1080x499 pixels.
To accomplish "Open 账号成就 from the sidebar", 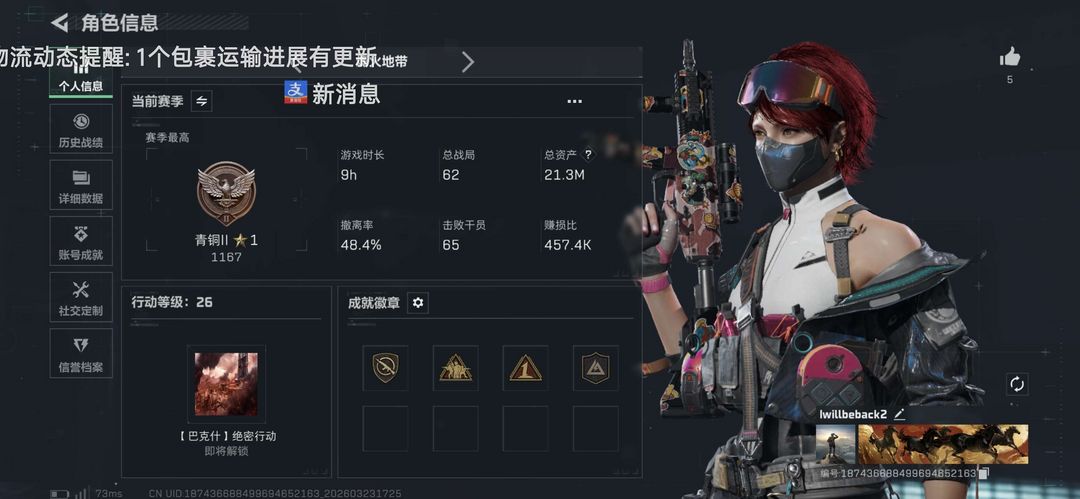I will click(81, 241).
